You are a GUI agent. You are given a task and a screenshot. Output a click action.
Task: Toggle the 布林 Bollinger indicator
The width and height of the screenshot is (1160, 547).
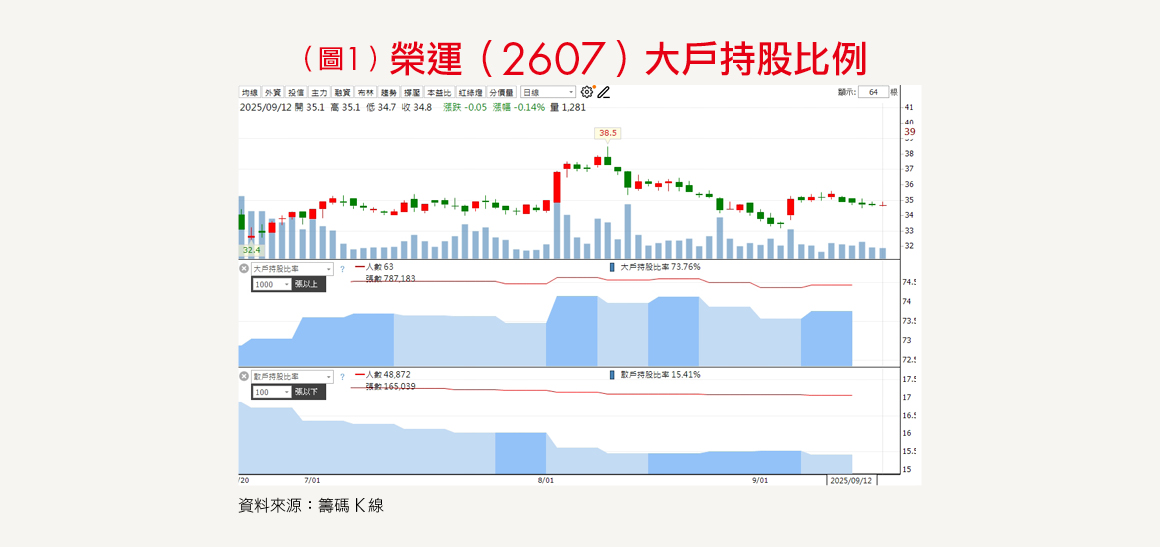[x=365, y=93]
